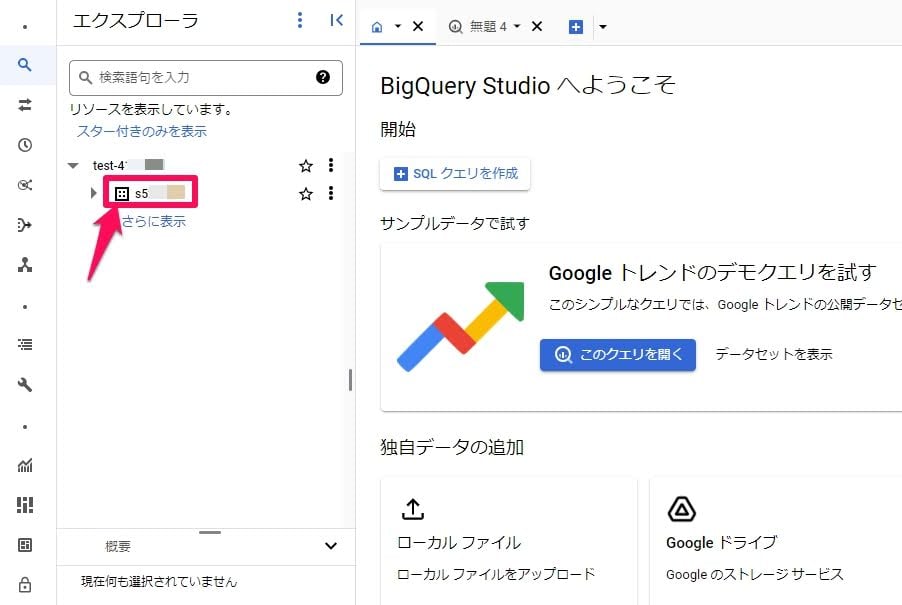Viewport: 902px width, 605px height.
Task: Collapse the Explorer panel
Action: point(337,20)
